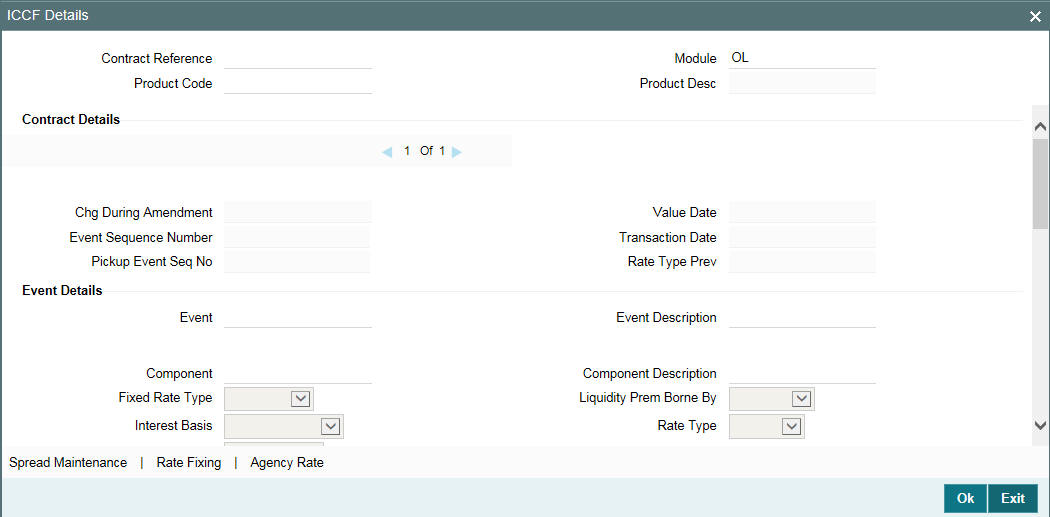Focus the Component input field
The width and height of the screenshot is (1050, 517).
click(298, 373)
